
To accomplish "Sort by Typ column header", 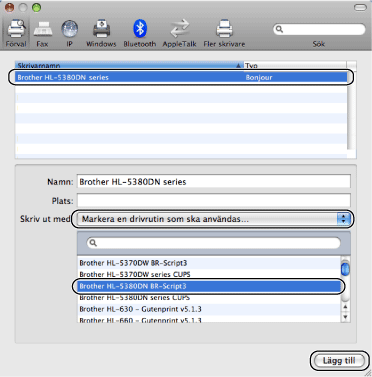I will coord(295,65).
